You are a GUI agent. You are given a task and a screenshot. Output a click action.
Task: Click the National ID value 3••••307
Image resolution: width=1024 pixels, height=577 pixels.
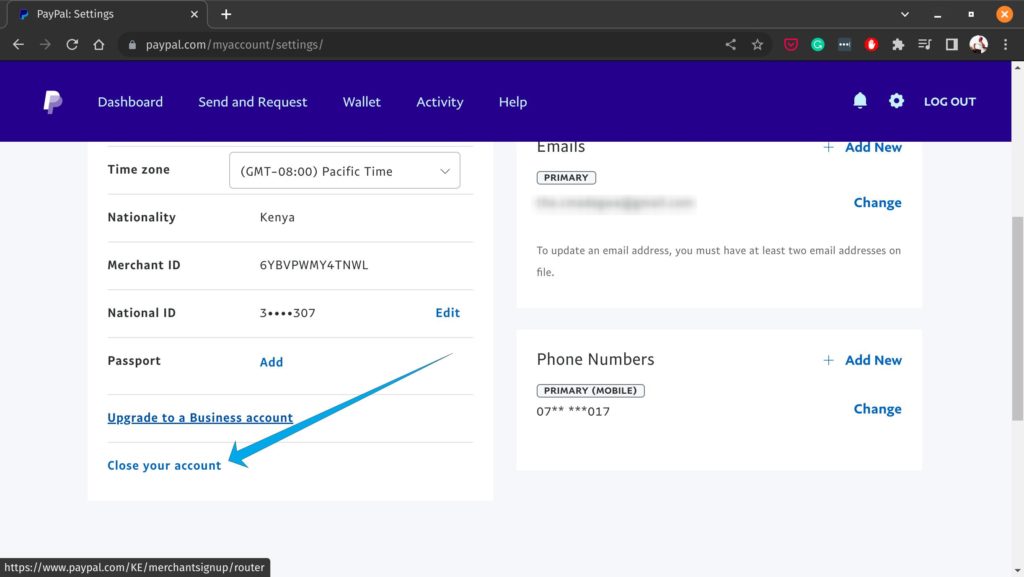287,313
